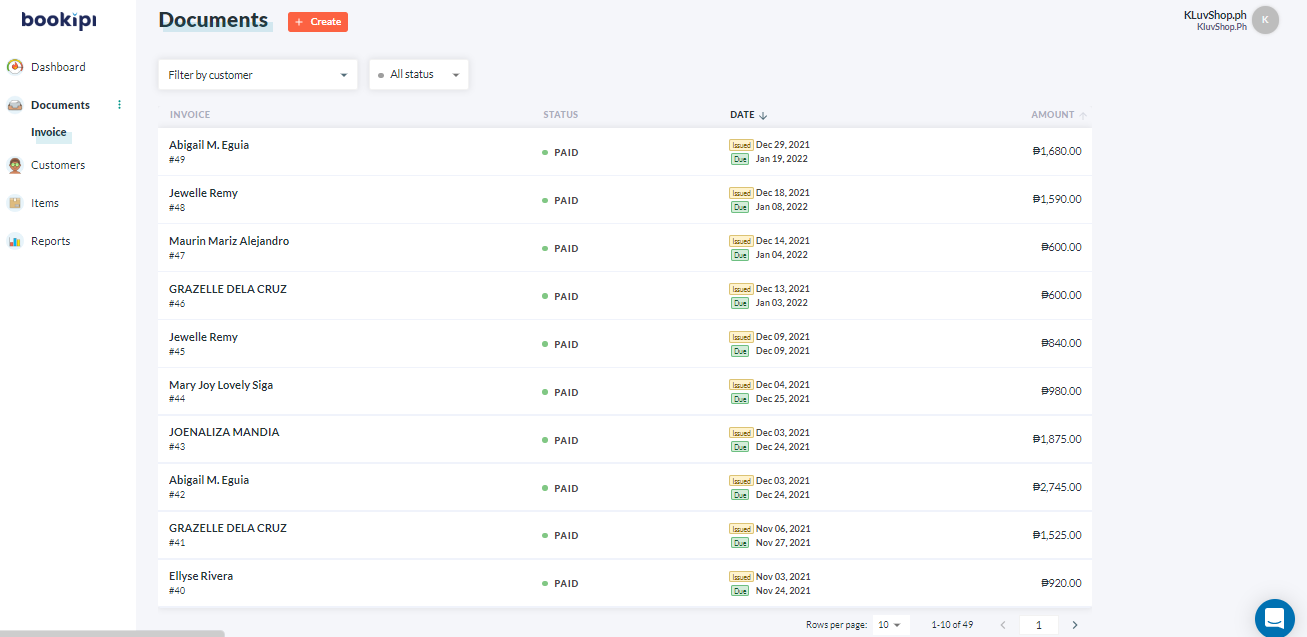Viewport: 1307px width, 637px height.
Task: Select Documents in sidebar
Action: click(60, 105)
